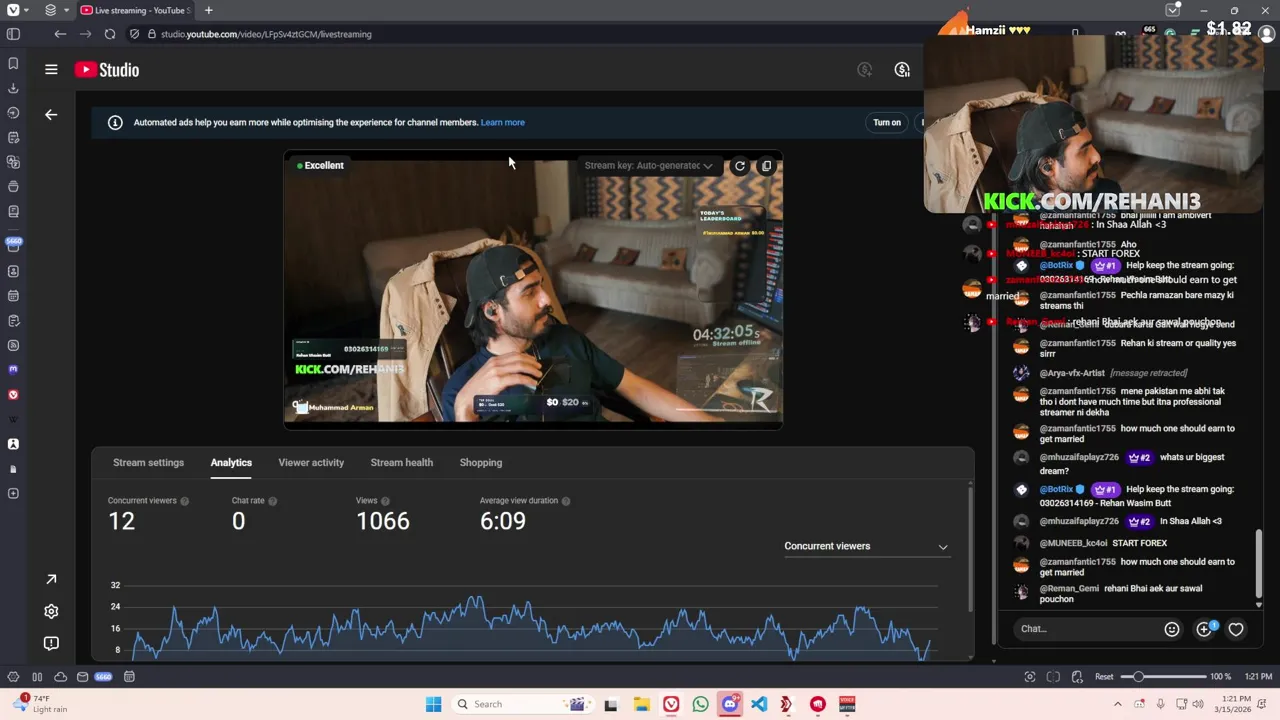The height and width of the screenshot is (720, 1280).
Task: Open emoji picker in chat box
Action: pos(1172,629)
